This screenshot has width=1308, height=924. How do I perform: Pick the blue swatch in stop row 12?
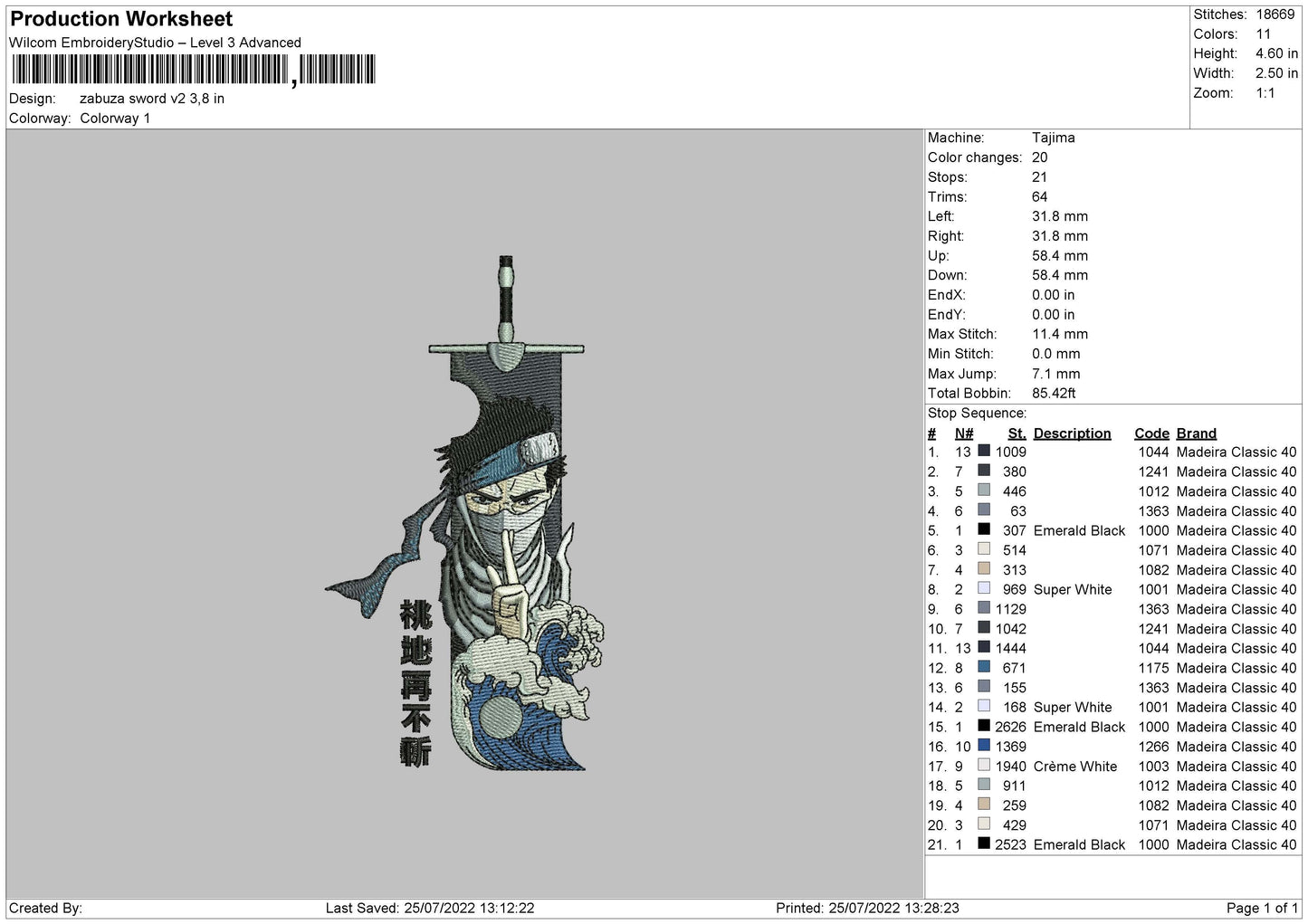984,667
